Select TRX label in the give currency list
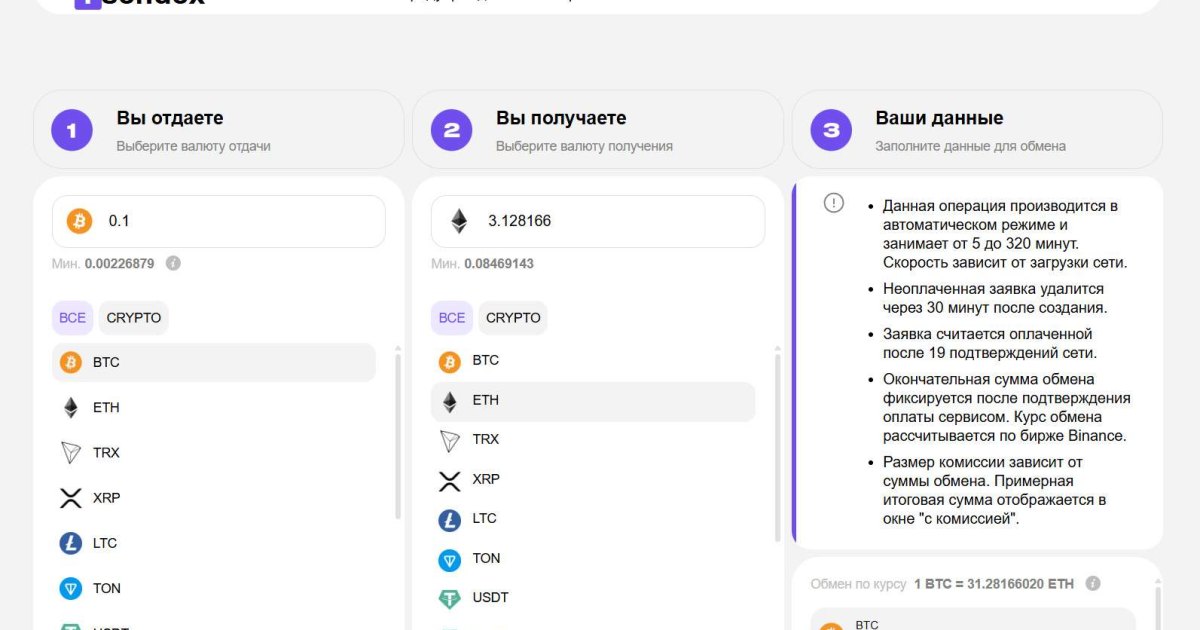This screenshot has height=630, width=1200. (x=106, y=453)
